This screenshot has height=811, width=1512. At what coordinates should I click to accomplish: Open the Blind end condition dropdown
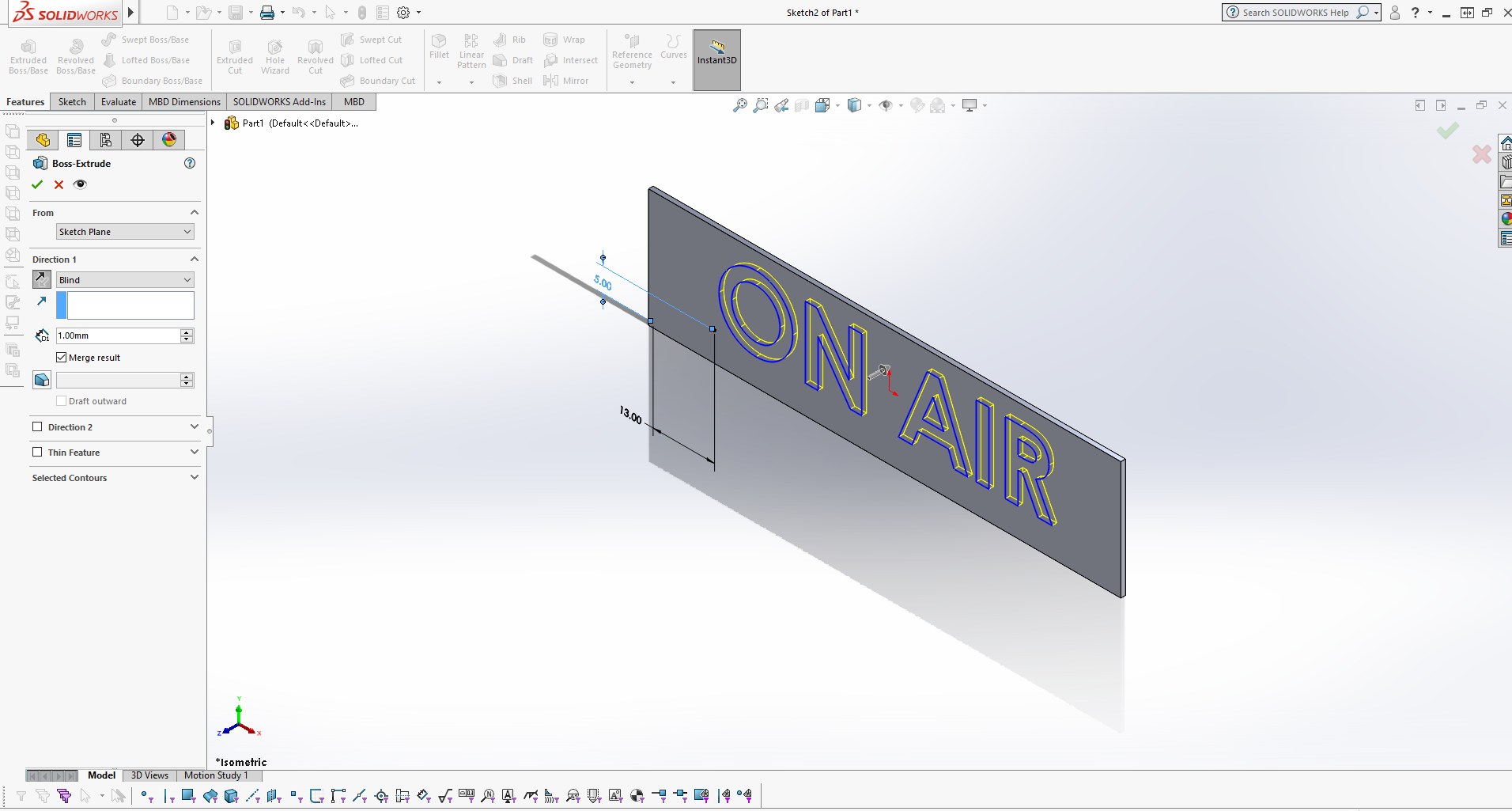point(124,279)
